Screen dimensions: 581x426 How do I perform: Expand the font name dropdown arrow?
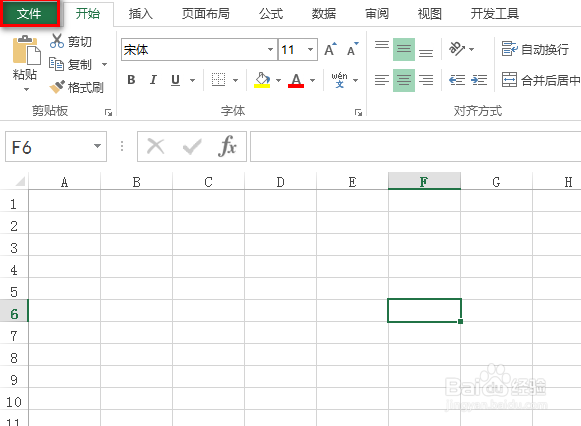[x=270, y=49]
